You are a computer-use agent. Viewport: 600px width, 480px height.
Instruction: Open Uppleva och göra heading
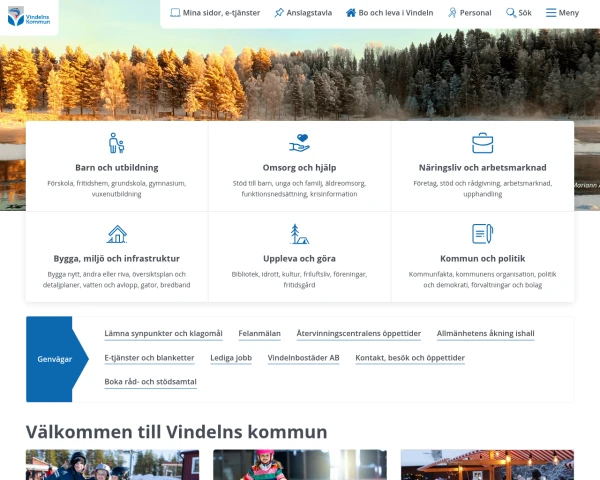click(299, 259)
